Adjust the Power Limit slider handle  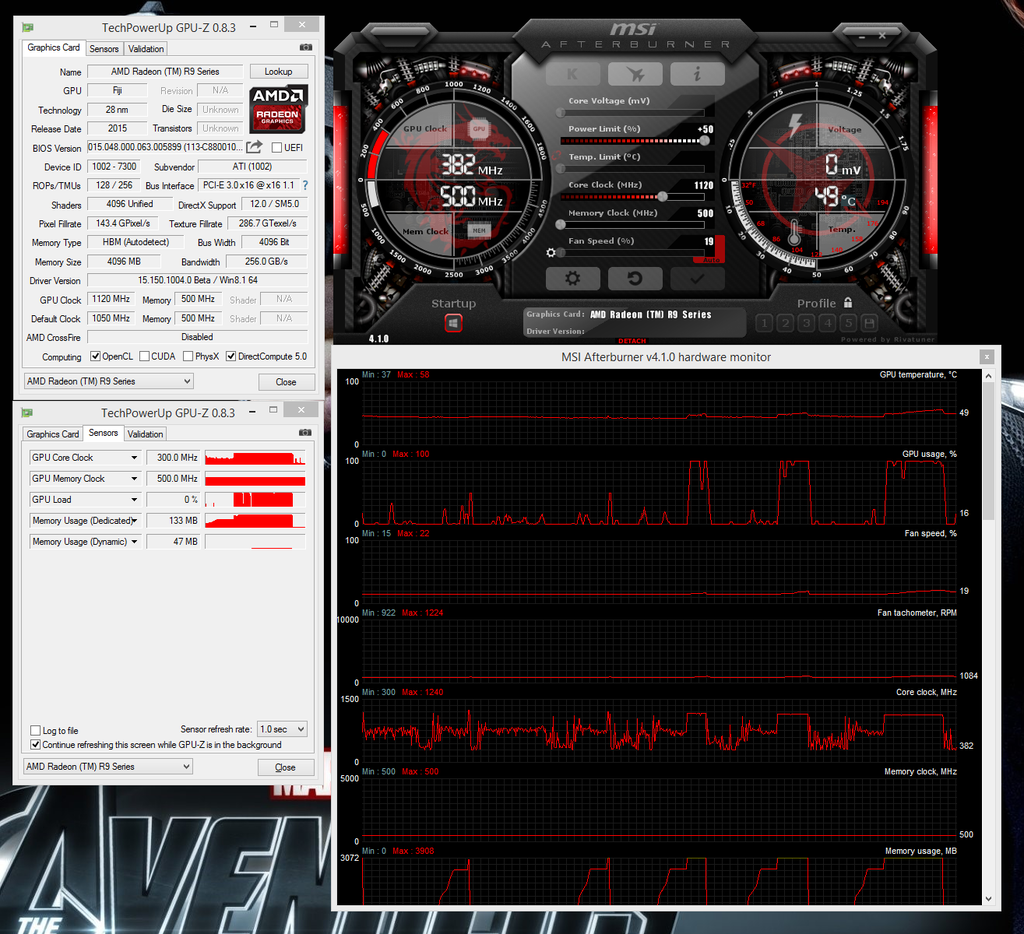(704, 140)
